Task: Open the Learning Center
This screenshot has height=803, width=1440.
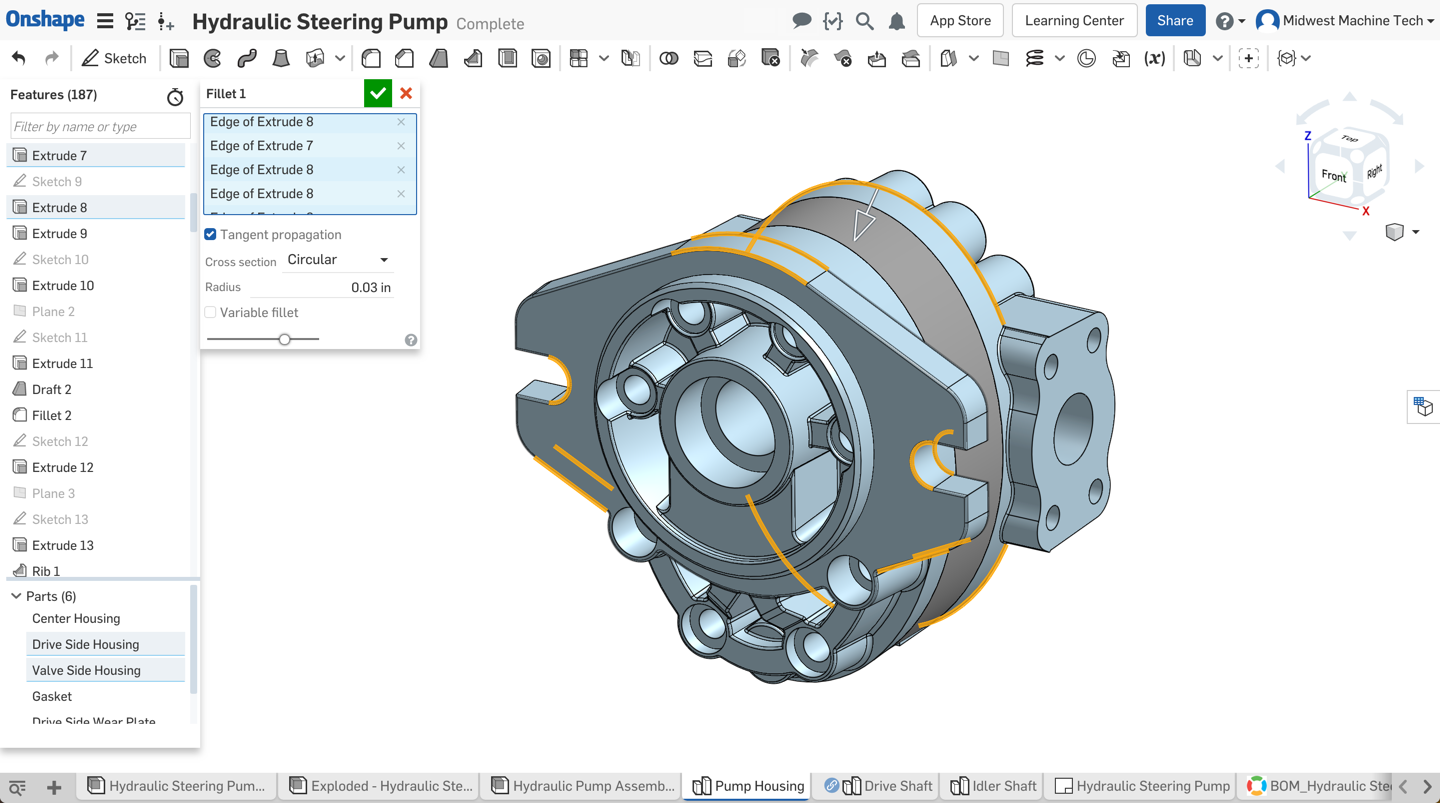Action: click(x=1074, y=20)
